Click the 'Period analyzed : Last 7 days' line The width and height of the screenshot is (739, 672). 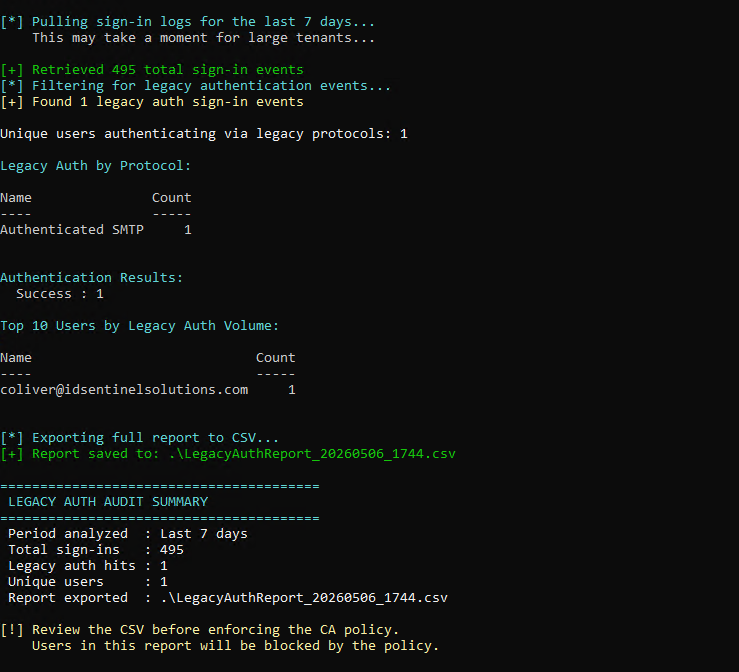128,534
